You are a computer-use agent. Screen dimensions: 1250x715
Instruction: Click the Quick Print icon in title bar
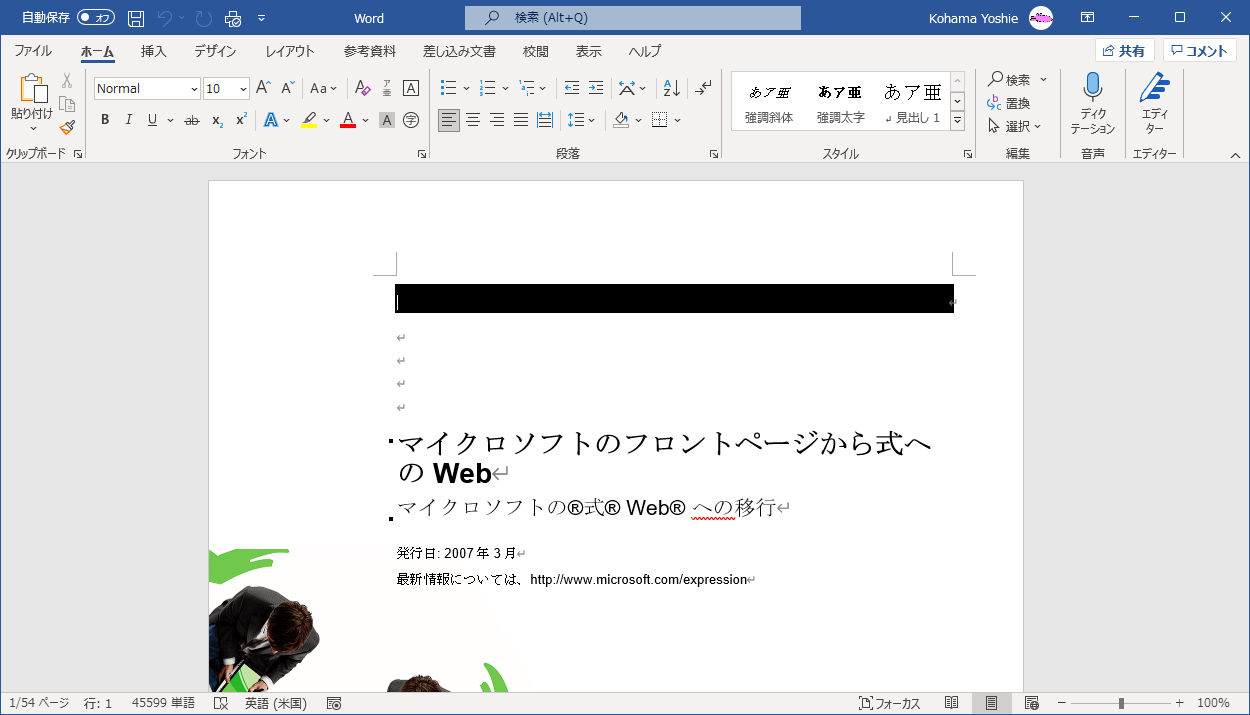tap(233, 18)
